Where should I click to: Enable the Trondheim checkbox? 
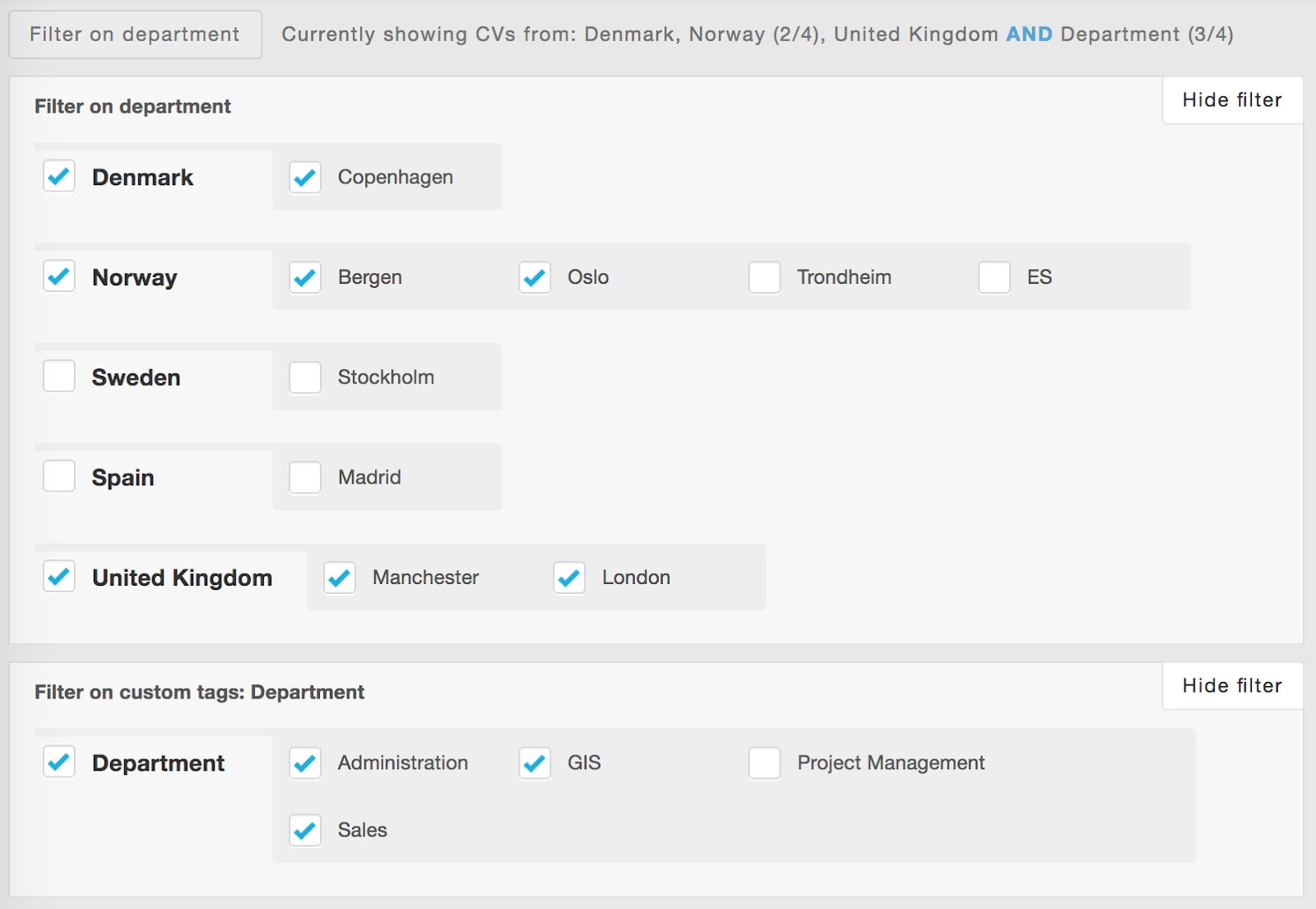[764, 277]
